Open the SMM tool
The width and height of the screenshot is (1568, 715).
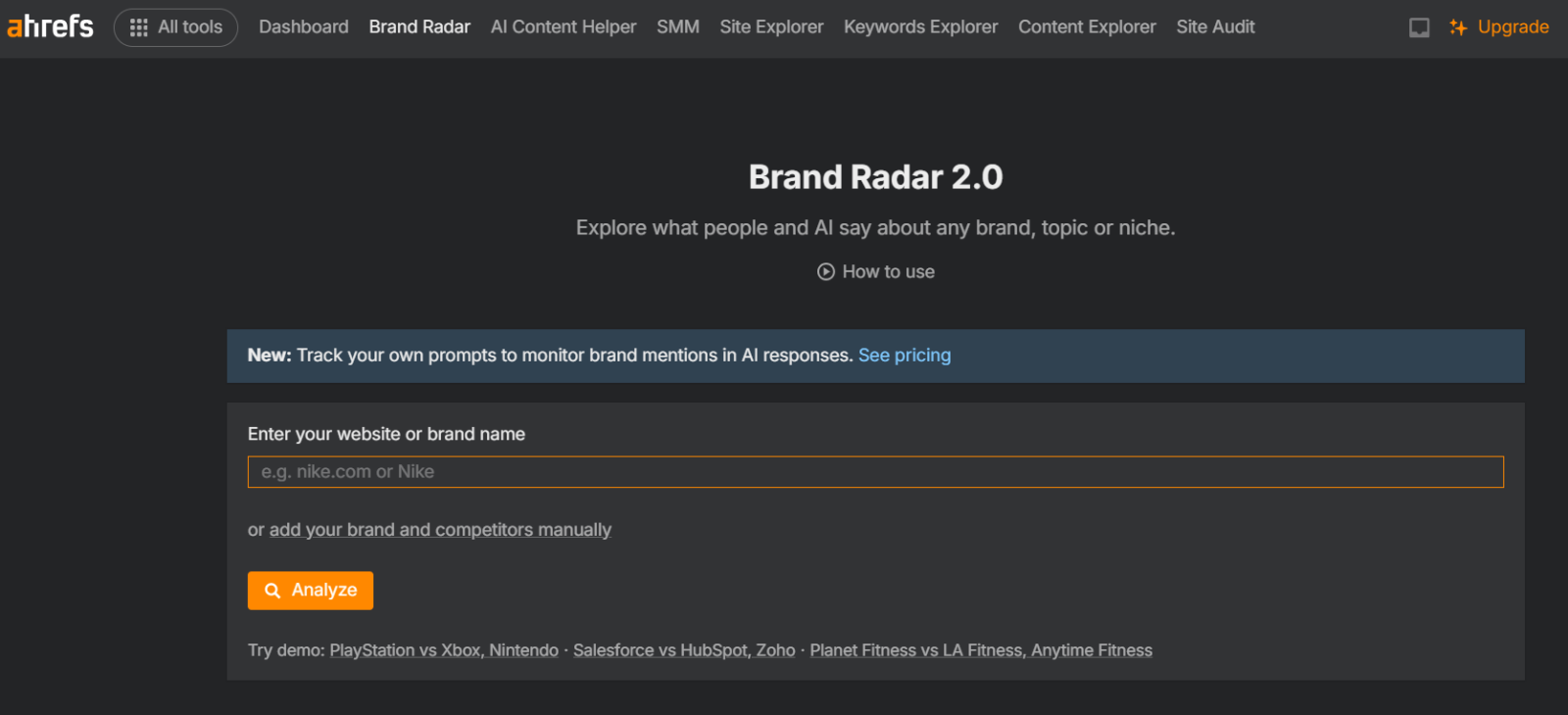click(678, 27)
